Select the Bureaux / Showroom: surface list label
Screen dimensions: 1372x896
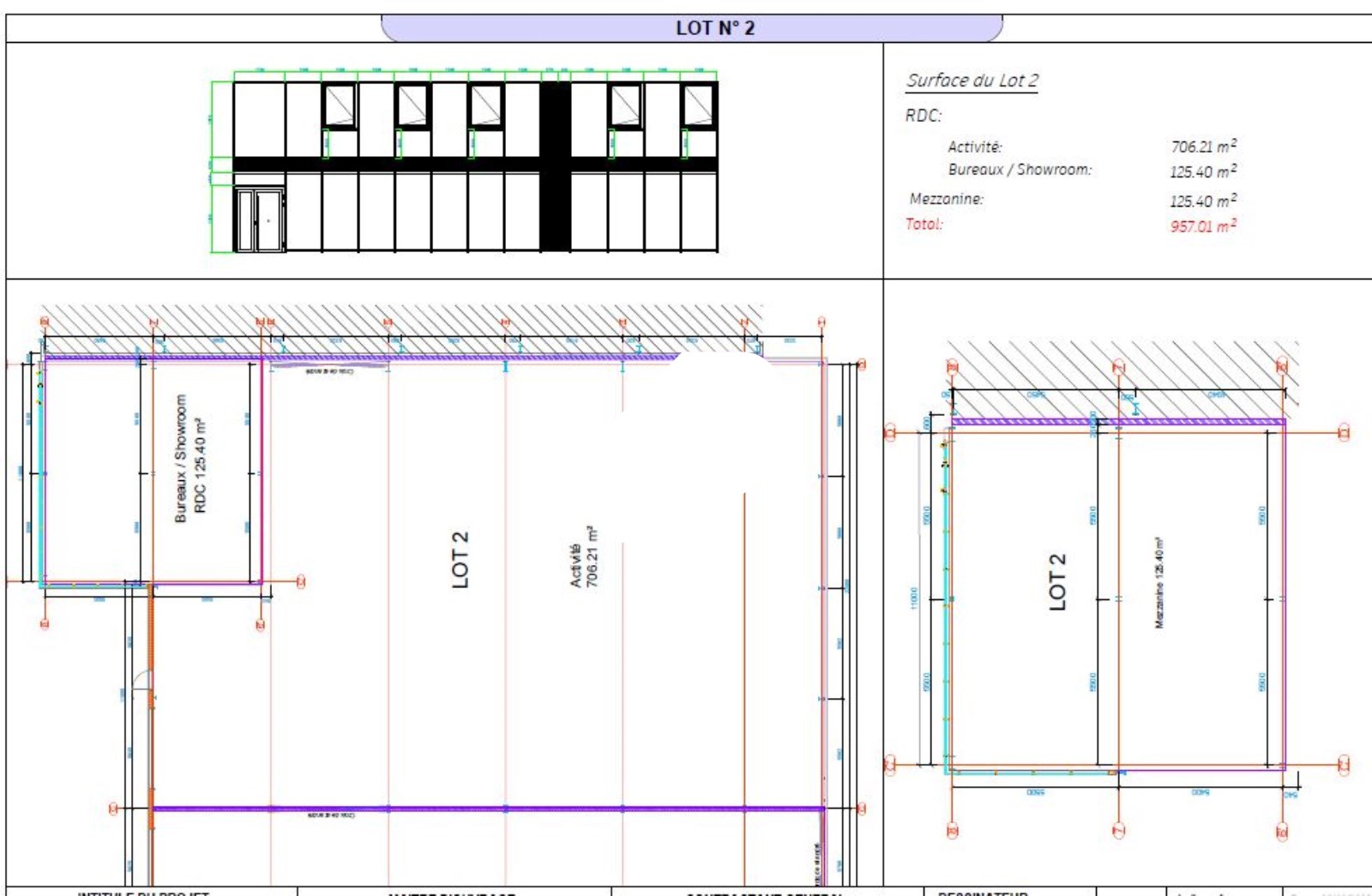pyautogui.click(x=1020, y=170)
